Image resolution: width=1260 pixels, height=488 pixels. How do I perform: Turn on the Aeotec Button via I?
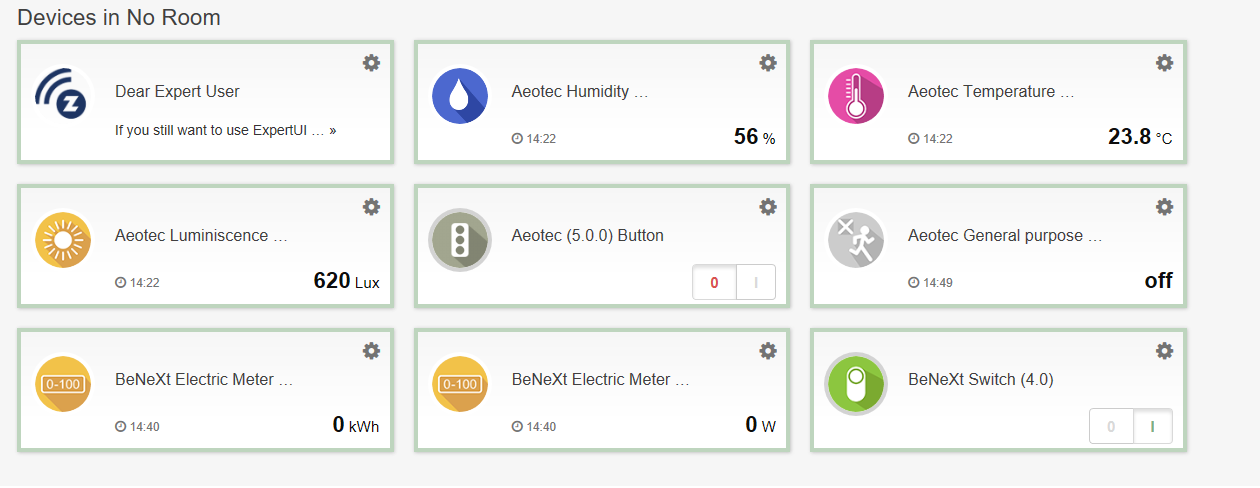point(756,283)
